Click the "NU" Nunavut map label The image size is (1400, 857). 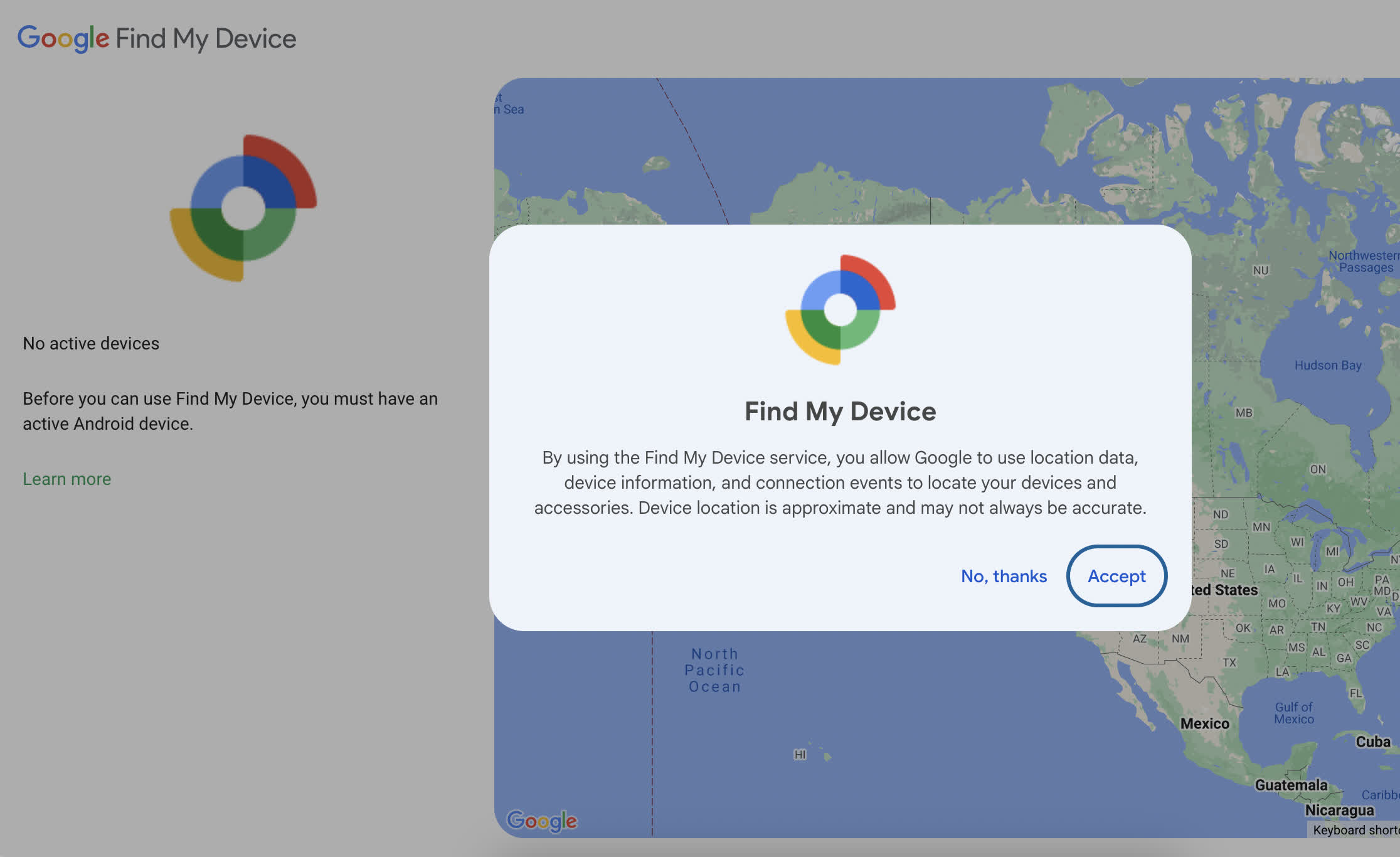[x=1261, y=270]
